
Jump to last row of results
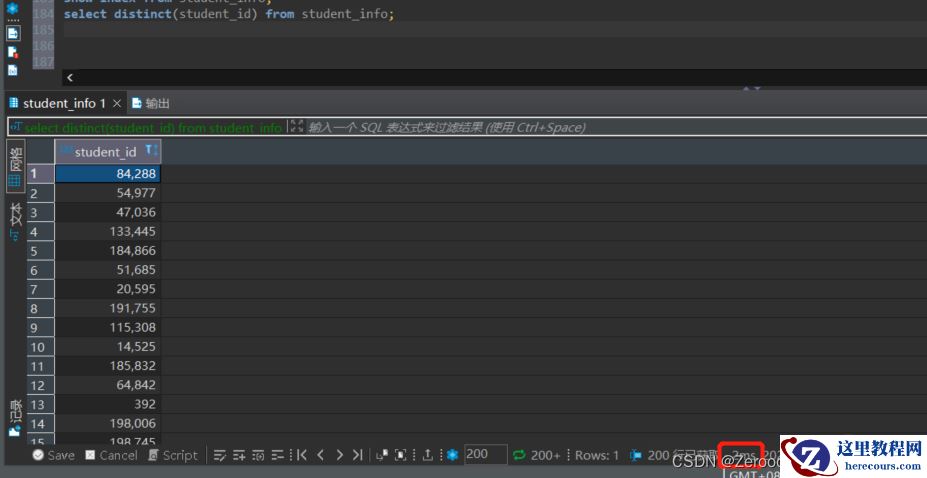pyautogui.click(x=358, y=455)
